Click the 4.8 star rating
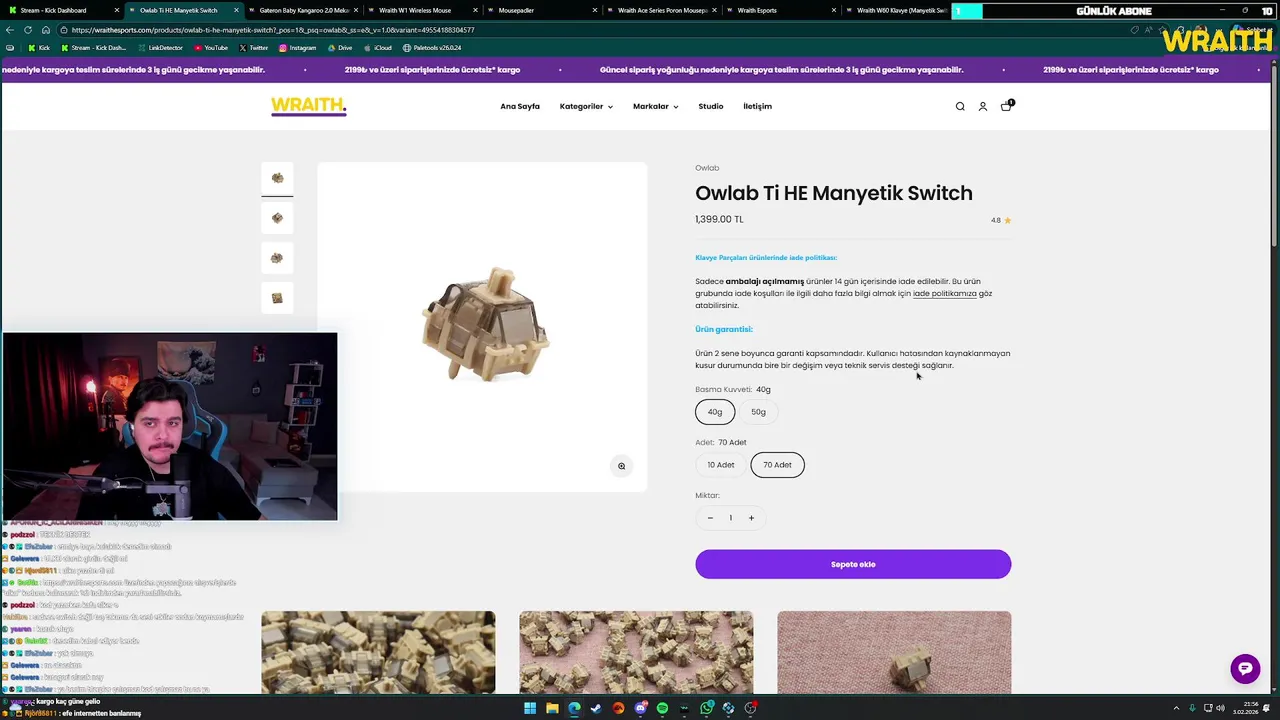 [1001, 220]
